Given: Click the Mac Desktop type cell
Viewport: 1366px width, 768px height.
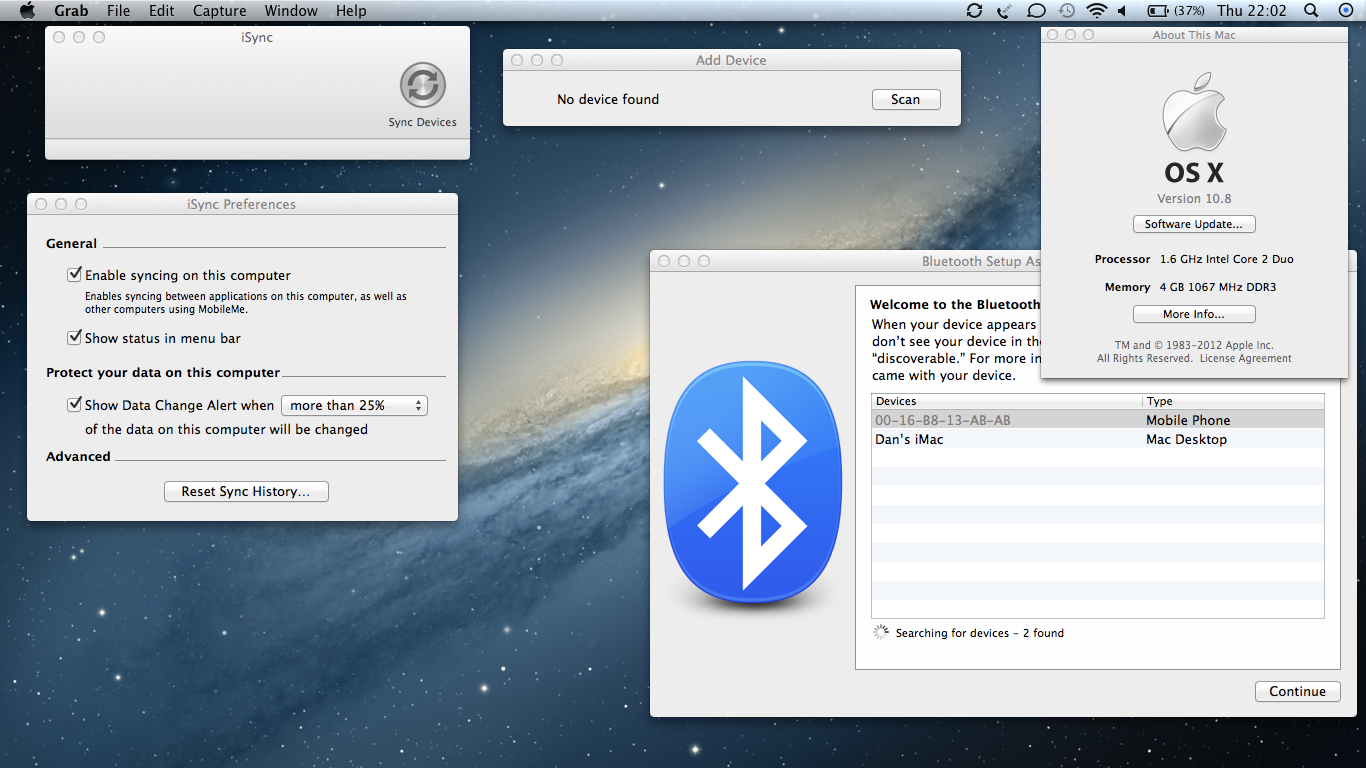Looking at the screenshot, I should tap(1186, 439).
